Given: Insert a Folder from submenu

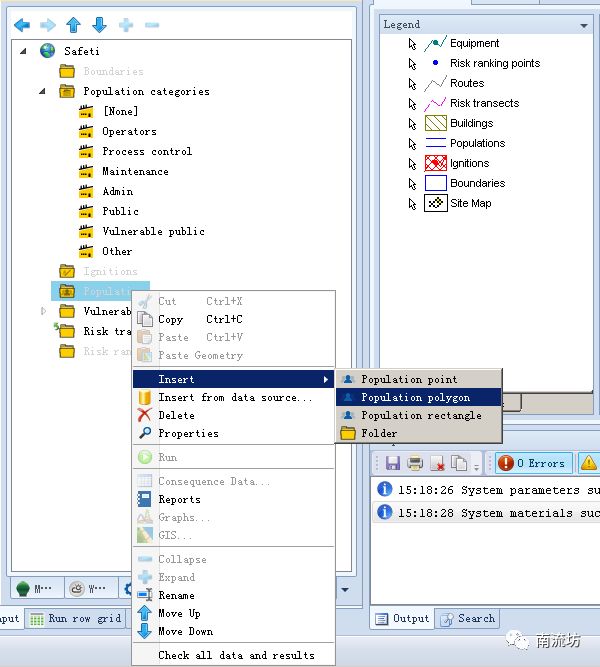Looking at the screenshot, I should click(x=419, y=433).
